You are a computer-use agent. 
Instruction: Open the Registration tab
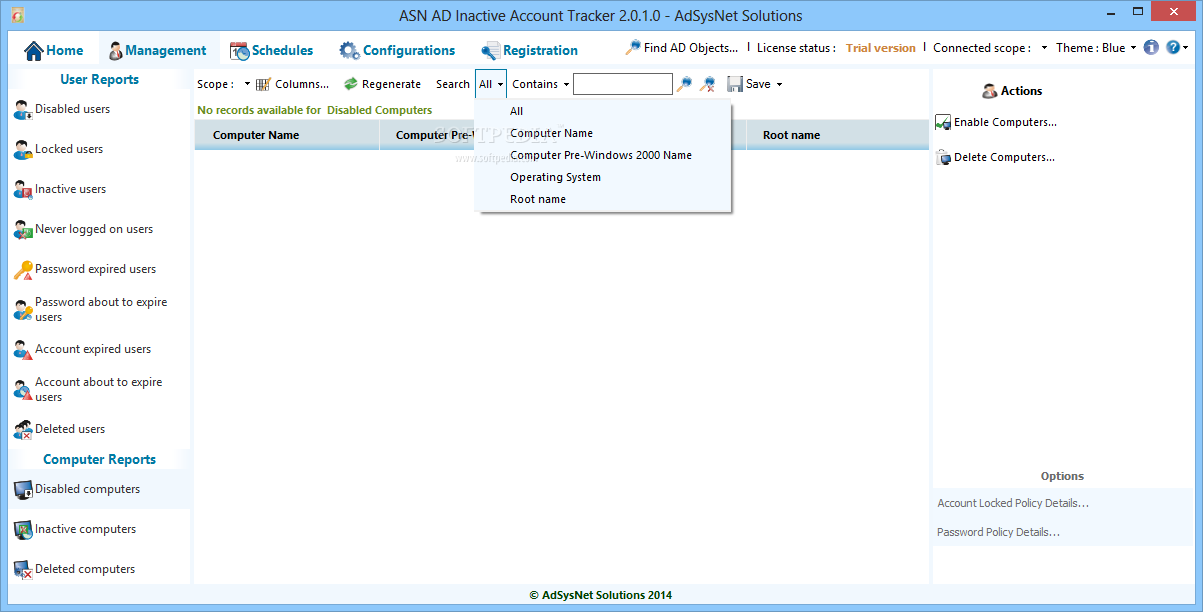pyautogui.click(x=529, y=50)
